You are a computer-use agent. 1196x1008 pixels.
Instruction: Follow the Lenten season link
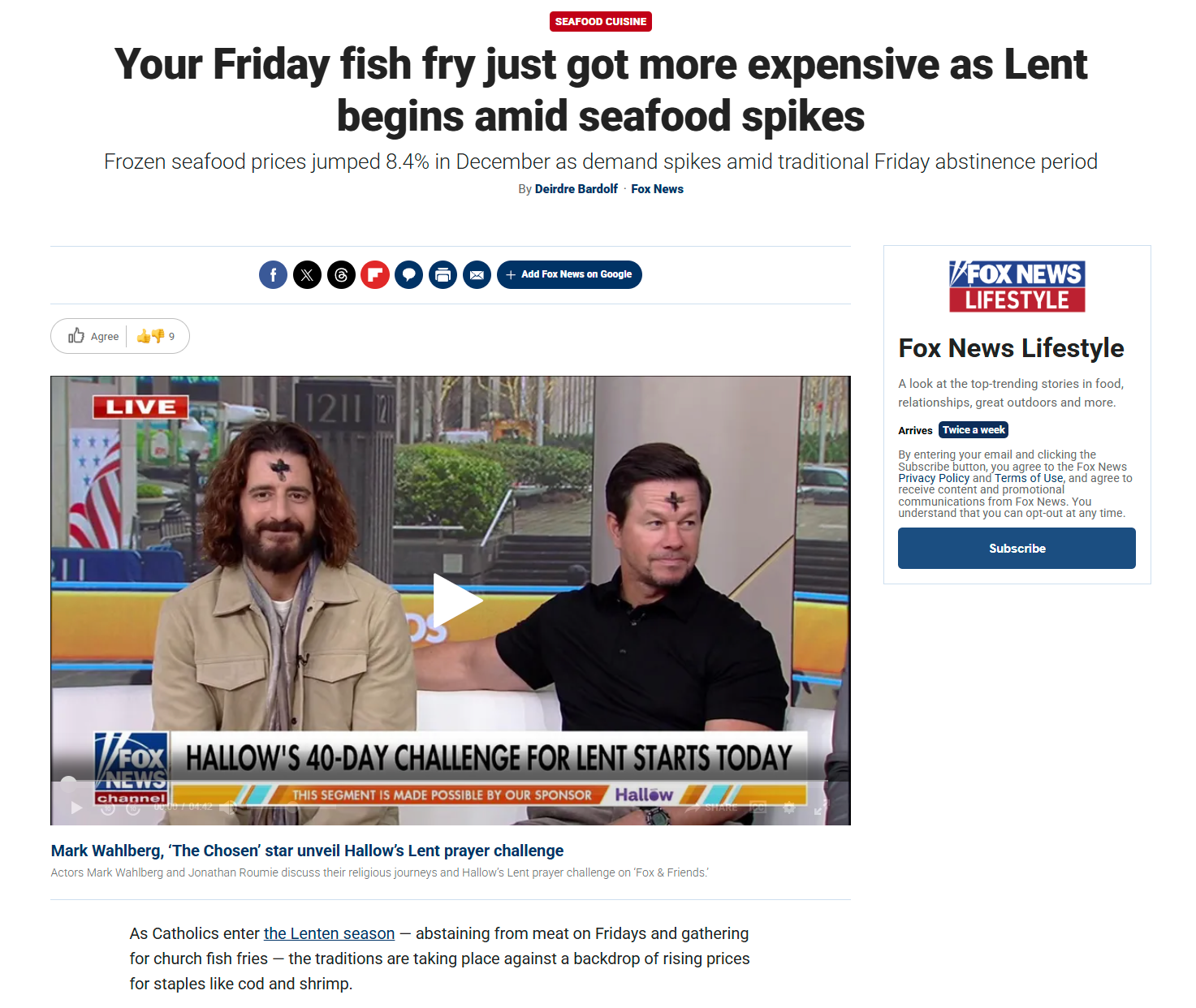click(x=329, y=933)
